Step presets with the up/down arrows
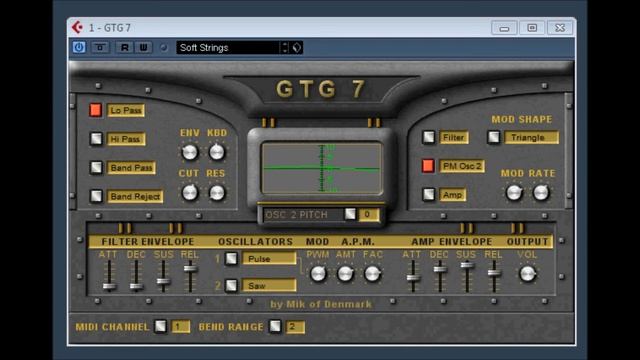This screenshot has height=360, width=640. pyautogui.click(x=285, y=48)
